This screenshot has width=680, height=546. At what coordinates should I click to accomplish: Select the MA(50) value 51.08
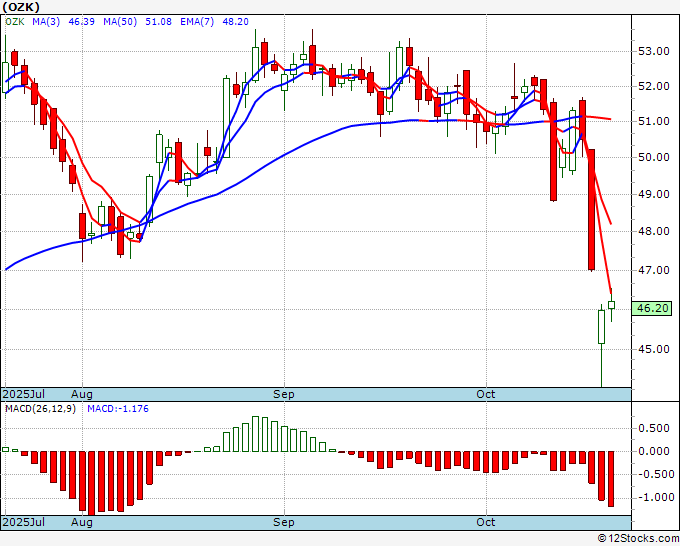pyautogui.click(x=158, y=22)
